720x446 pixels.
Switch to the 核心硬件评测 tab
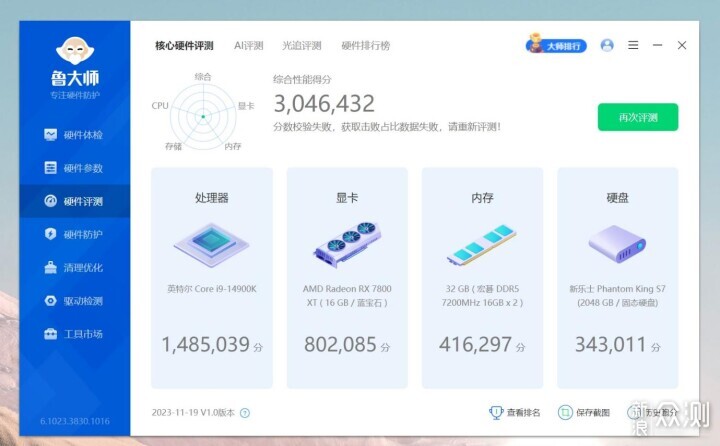tap(184, 45)
